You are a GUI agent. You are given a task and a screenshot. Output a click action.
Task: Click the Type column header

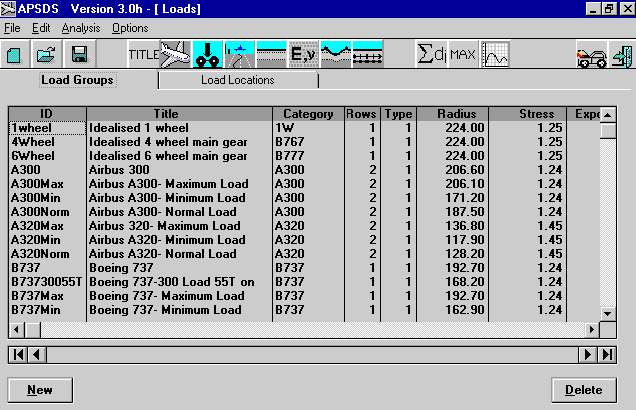click(x=398, y=114)
